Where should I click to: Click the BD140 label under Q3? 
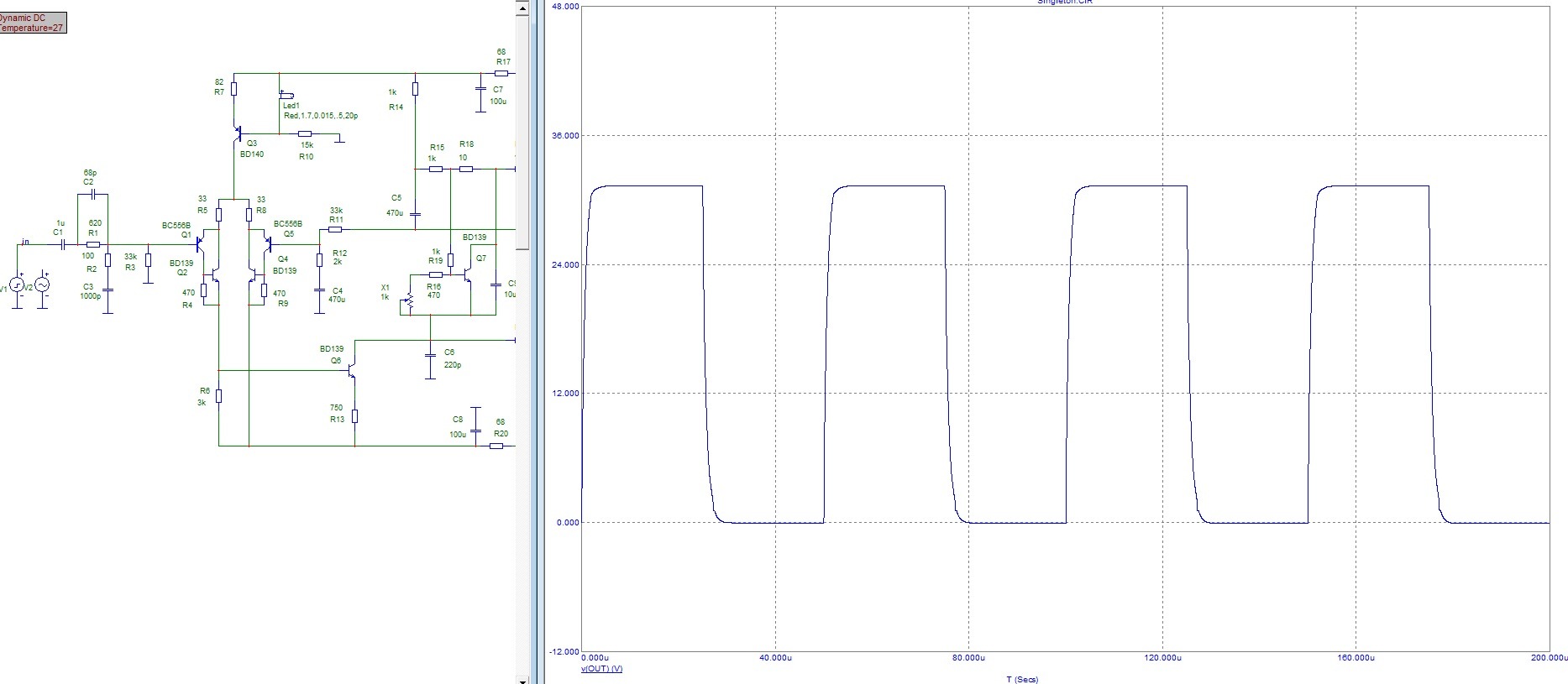(x=252, y=154)
